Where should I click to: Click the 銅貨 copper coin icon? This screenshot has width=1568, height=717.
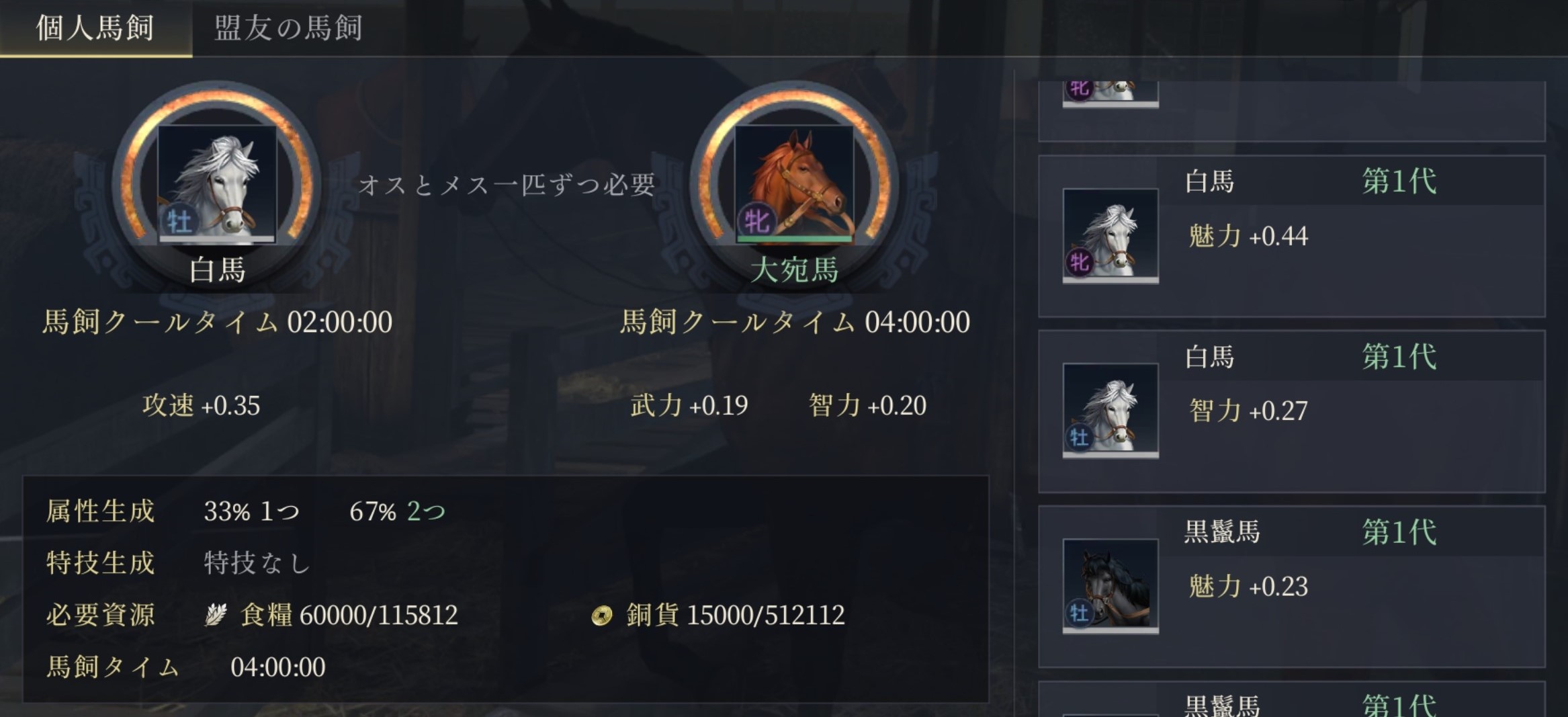pyautogui.click(x=601, y=615)
